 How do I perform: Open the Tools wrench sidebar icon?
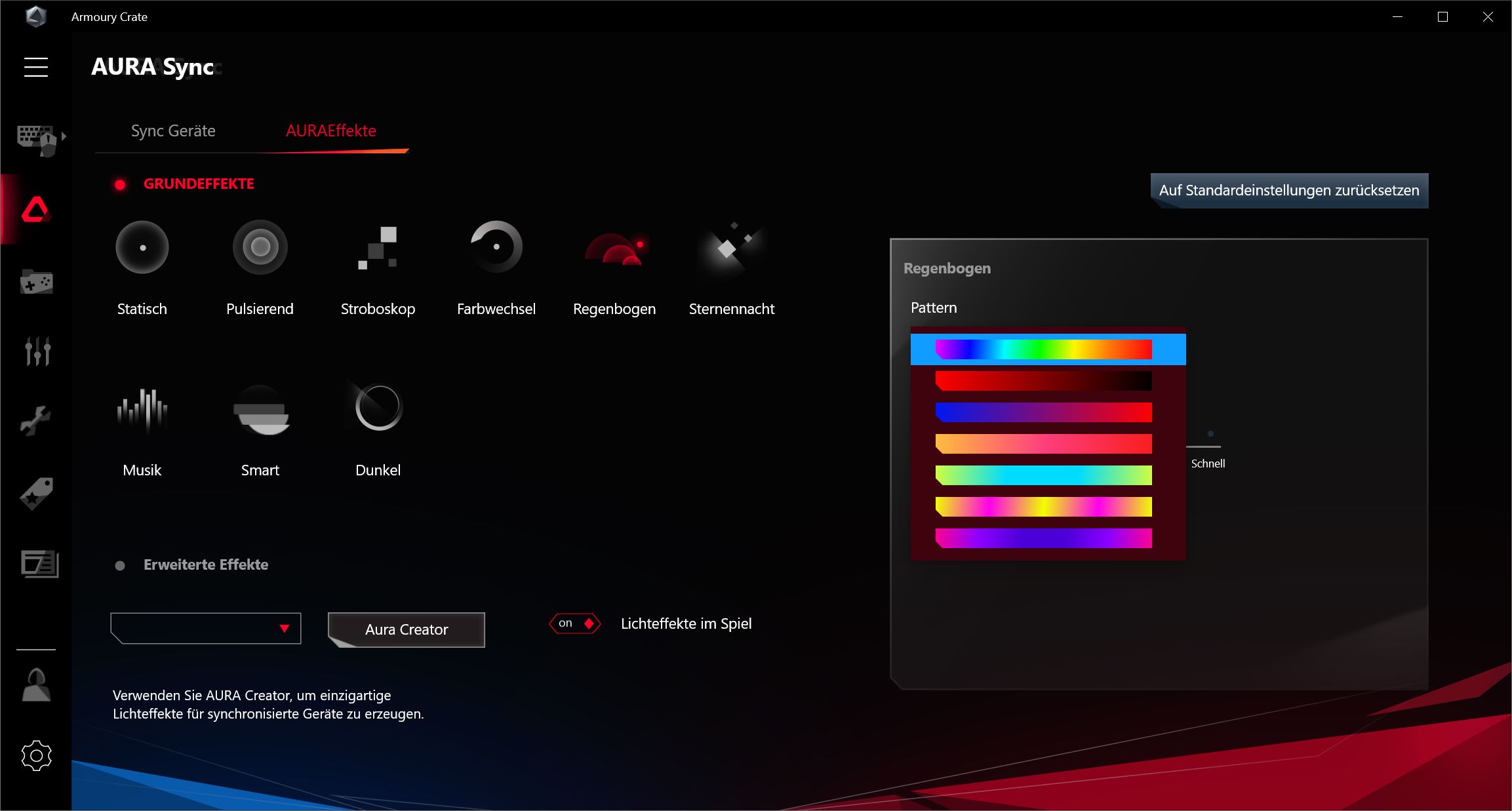click(x=36, y=421)
